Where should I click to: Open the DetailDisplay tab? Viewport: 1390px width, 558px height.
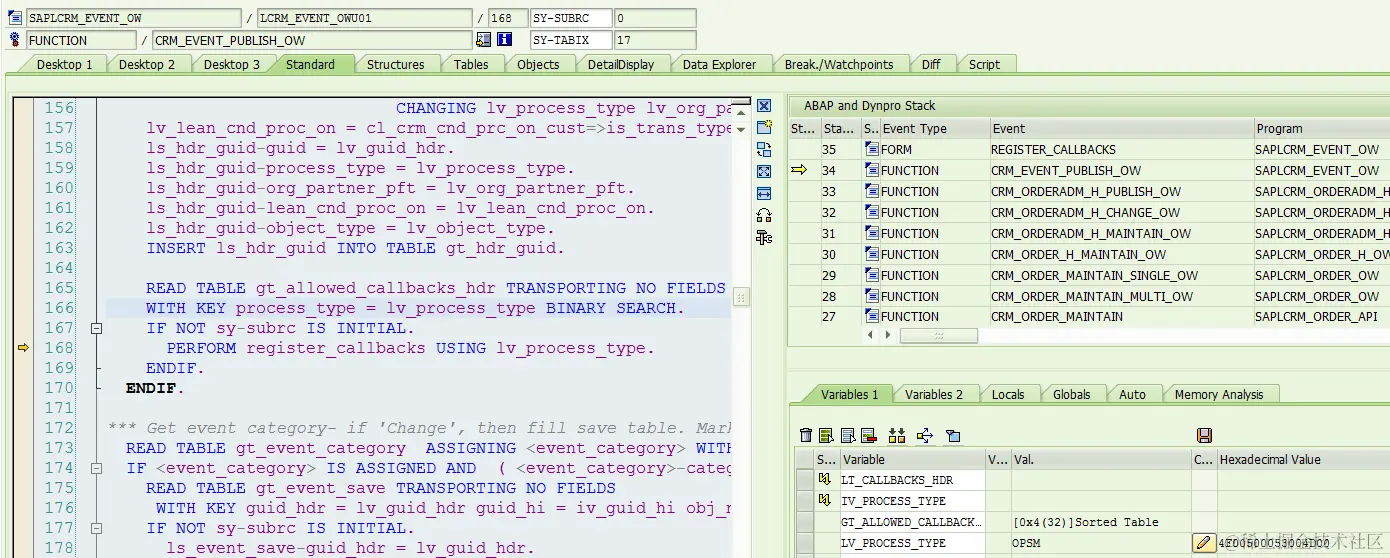point(620,64)
